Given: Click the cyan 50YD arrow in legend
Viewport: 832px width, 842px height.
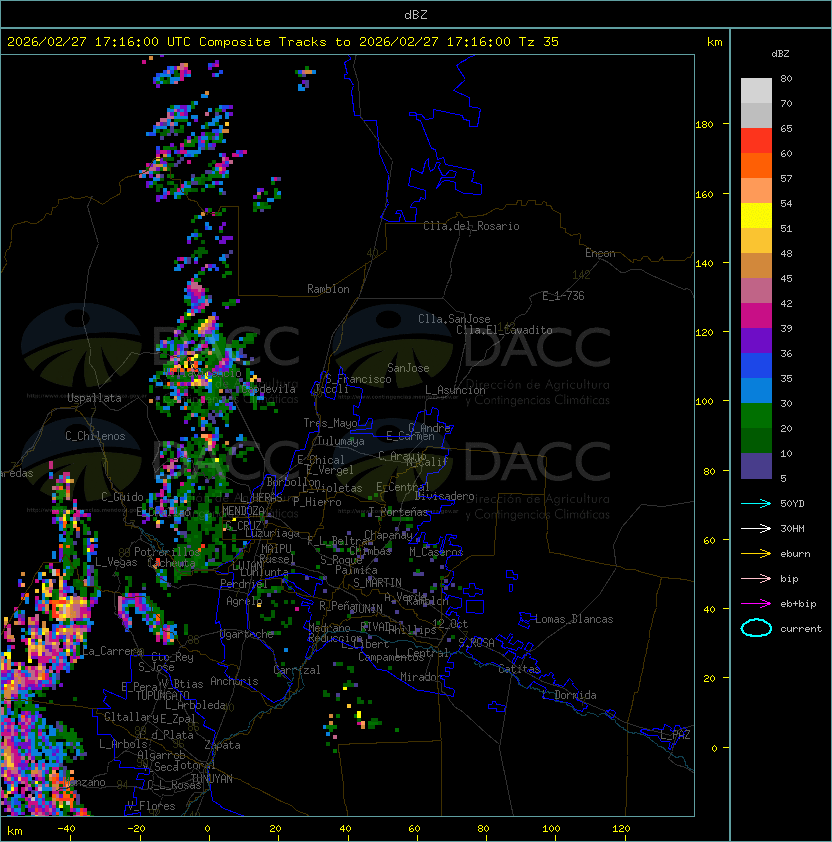Looking at the screenshot, I should click(756, 503).
